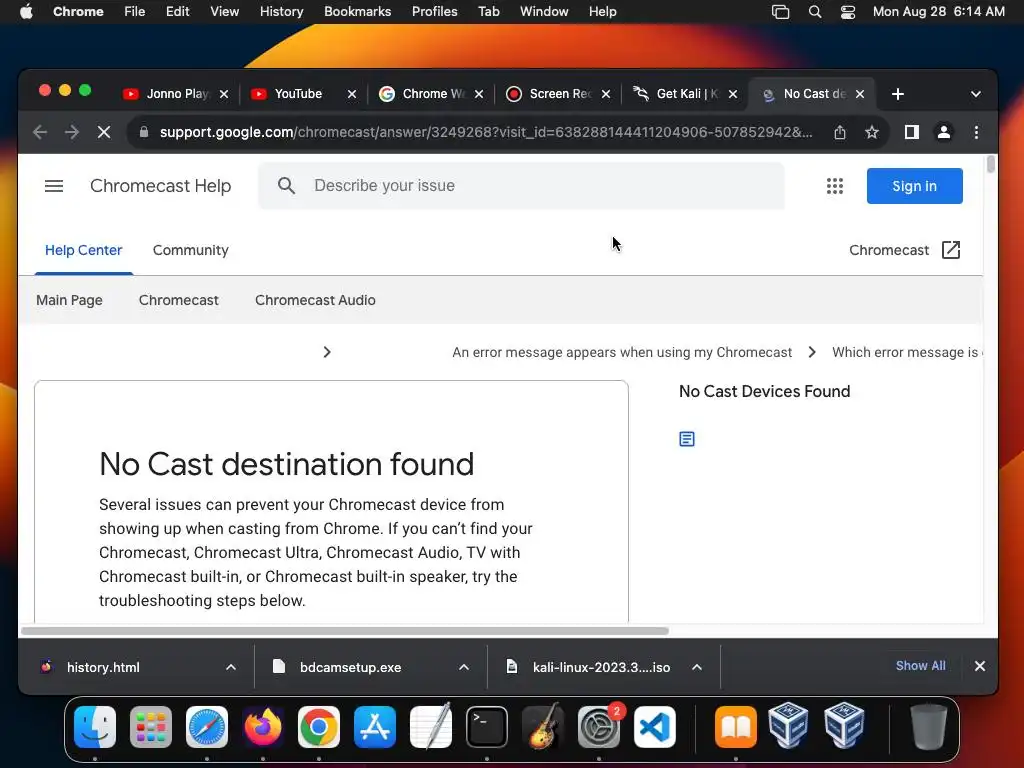Click the article document icon
1024x768 pixels.
pyautogui.click(x=687, y=439)
